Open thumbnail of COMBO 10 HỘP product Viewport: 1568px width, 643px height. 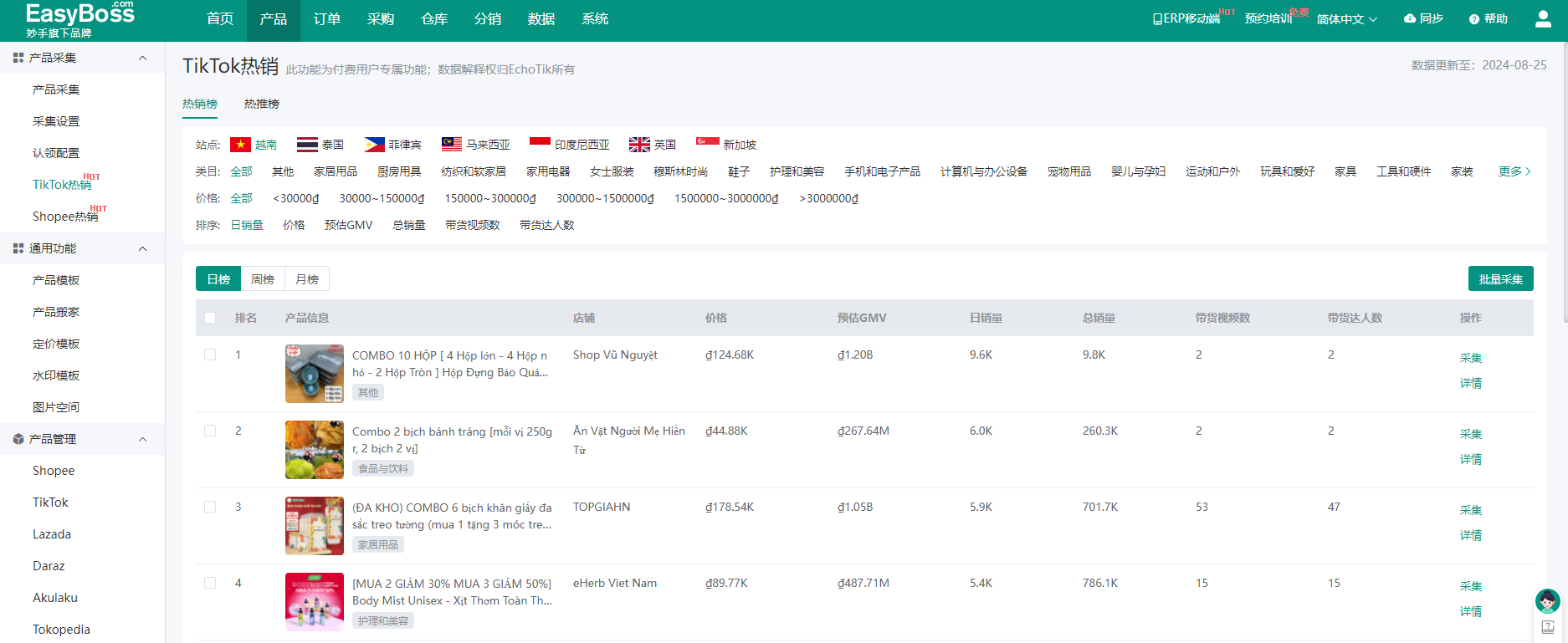click(x=315, y=374)
